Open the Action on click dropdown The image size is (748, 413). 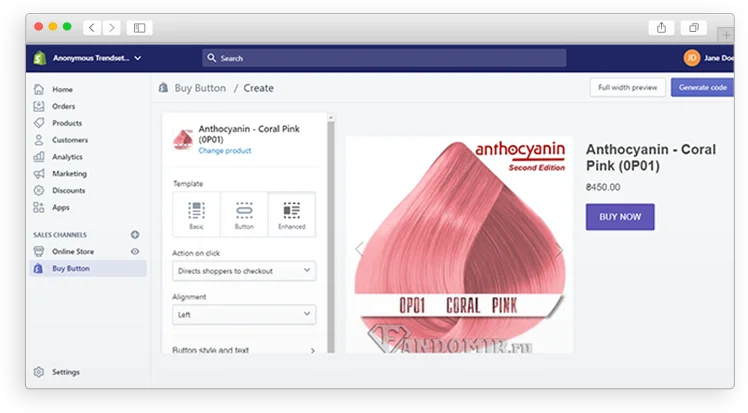tap(244, 271)
